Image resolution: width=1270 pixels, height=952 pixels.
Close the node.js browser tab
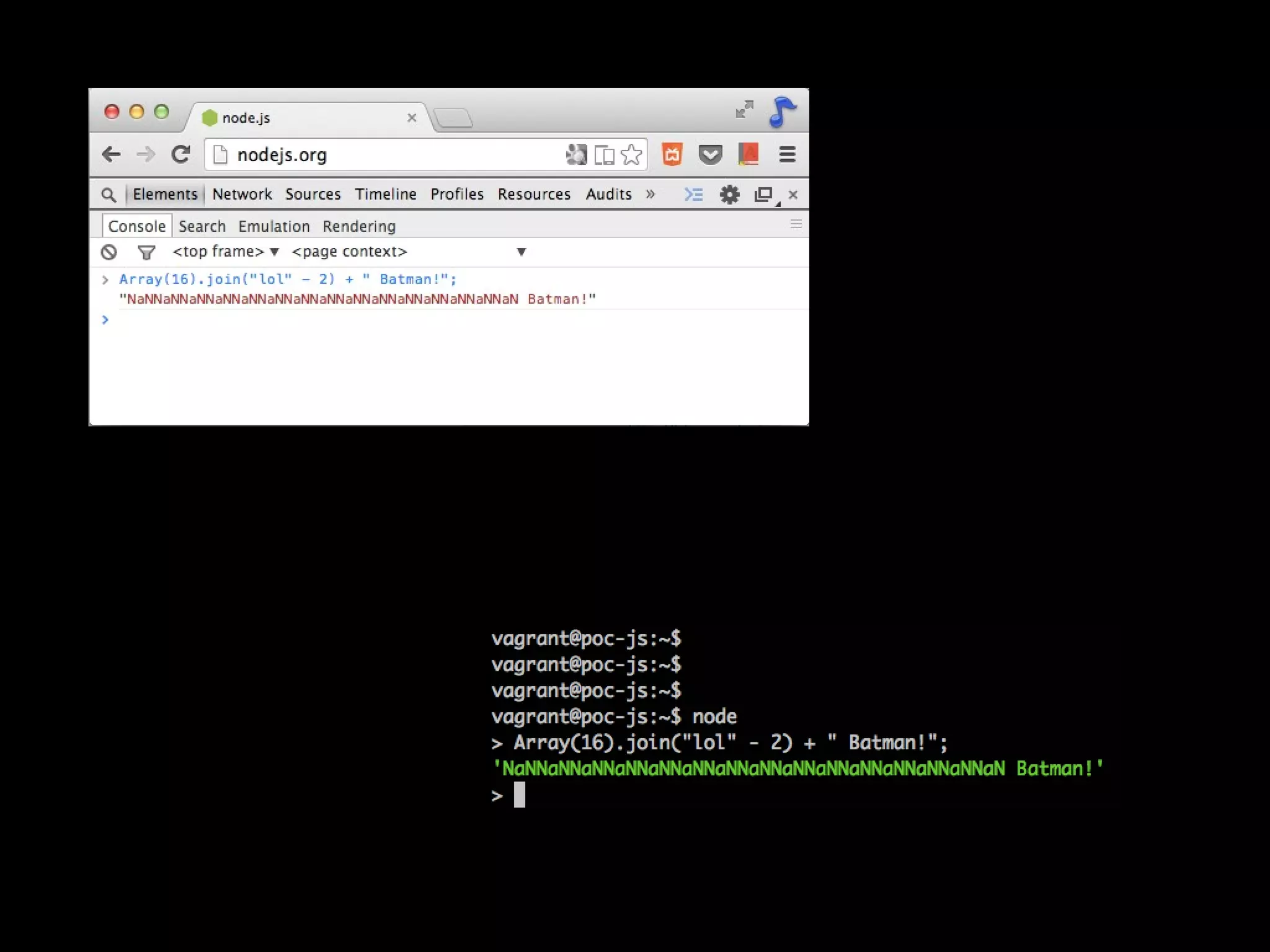pos(412,118)
